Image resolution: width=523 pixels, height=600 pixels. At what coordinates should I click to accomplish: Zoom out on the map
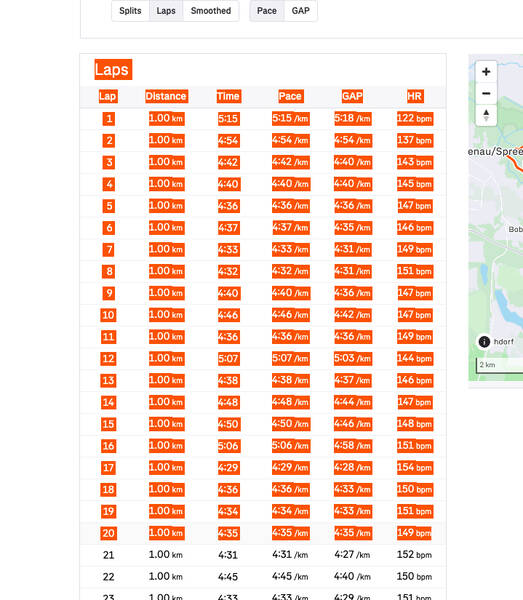(486, 93)
